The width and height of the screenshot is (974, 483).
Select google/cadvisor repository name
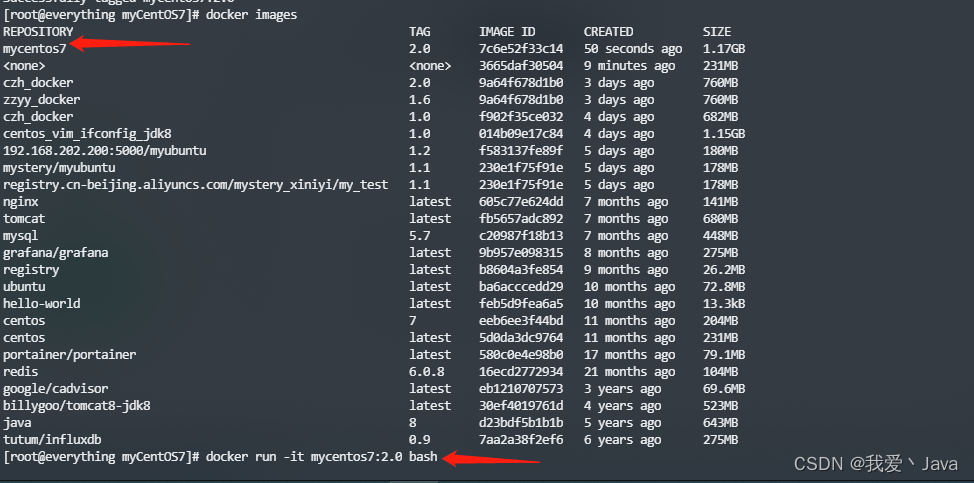(x=56, y=389)
